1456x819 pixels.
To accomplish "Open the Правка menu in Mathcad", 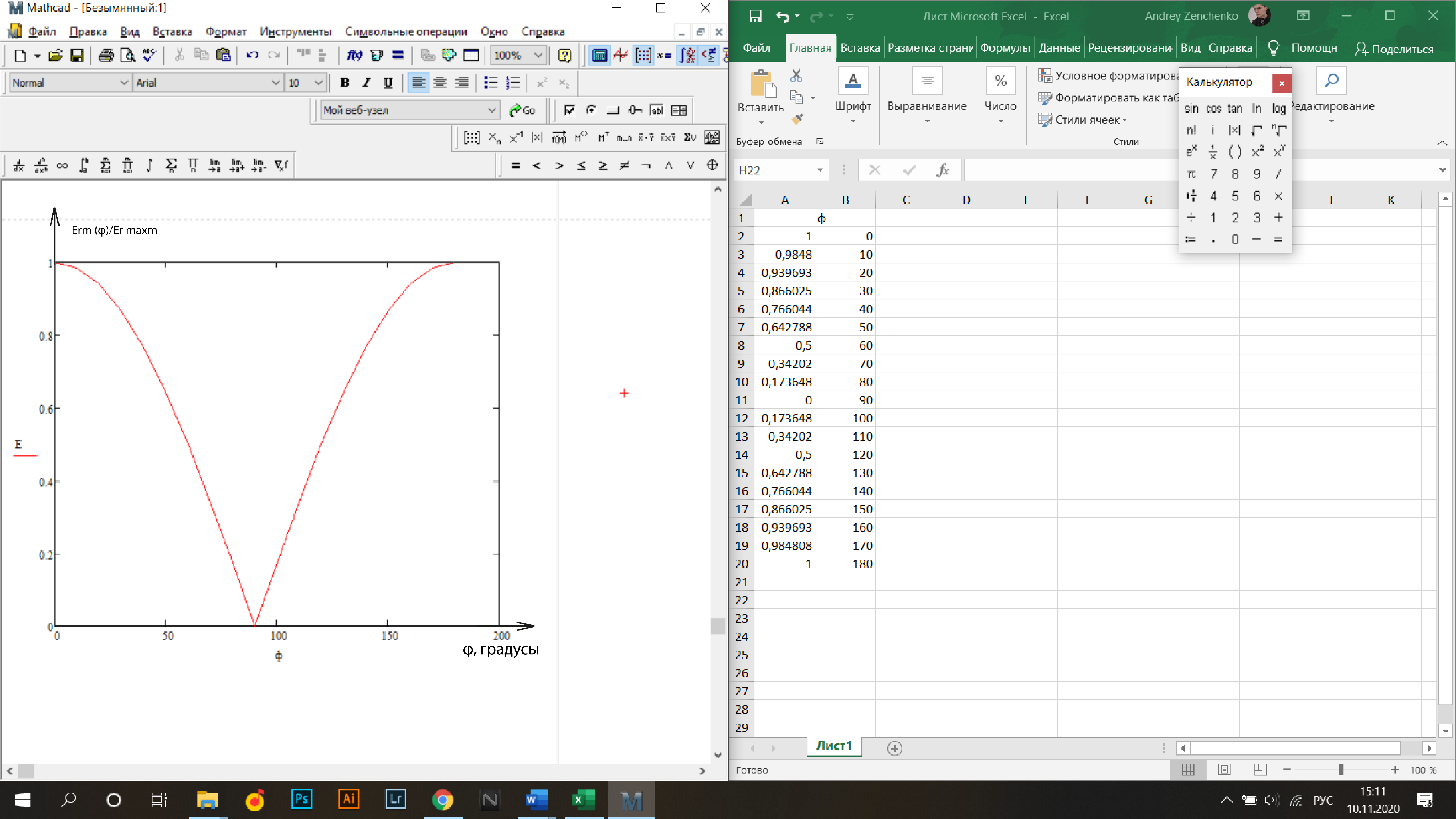I will coord(88,31).
